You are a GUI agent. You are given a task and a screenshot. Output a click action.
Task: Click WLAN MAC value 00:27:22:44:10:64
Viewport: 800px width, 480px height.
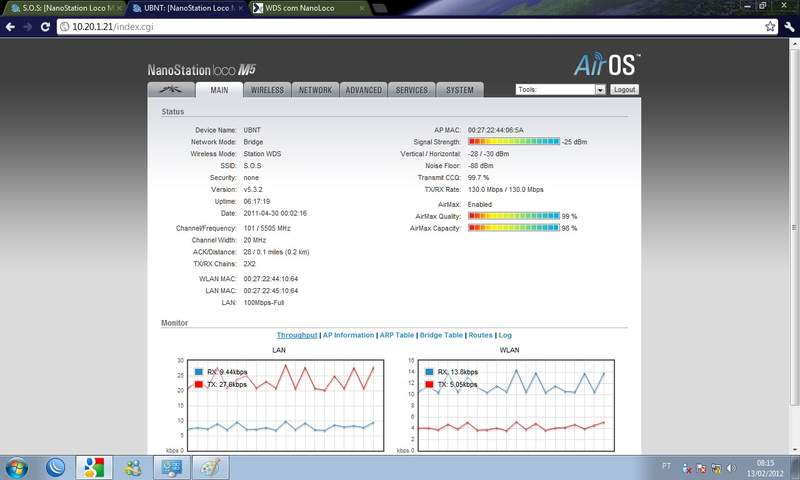pyautogui.click(x=270, y=279)
